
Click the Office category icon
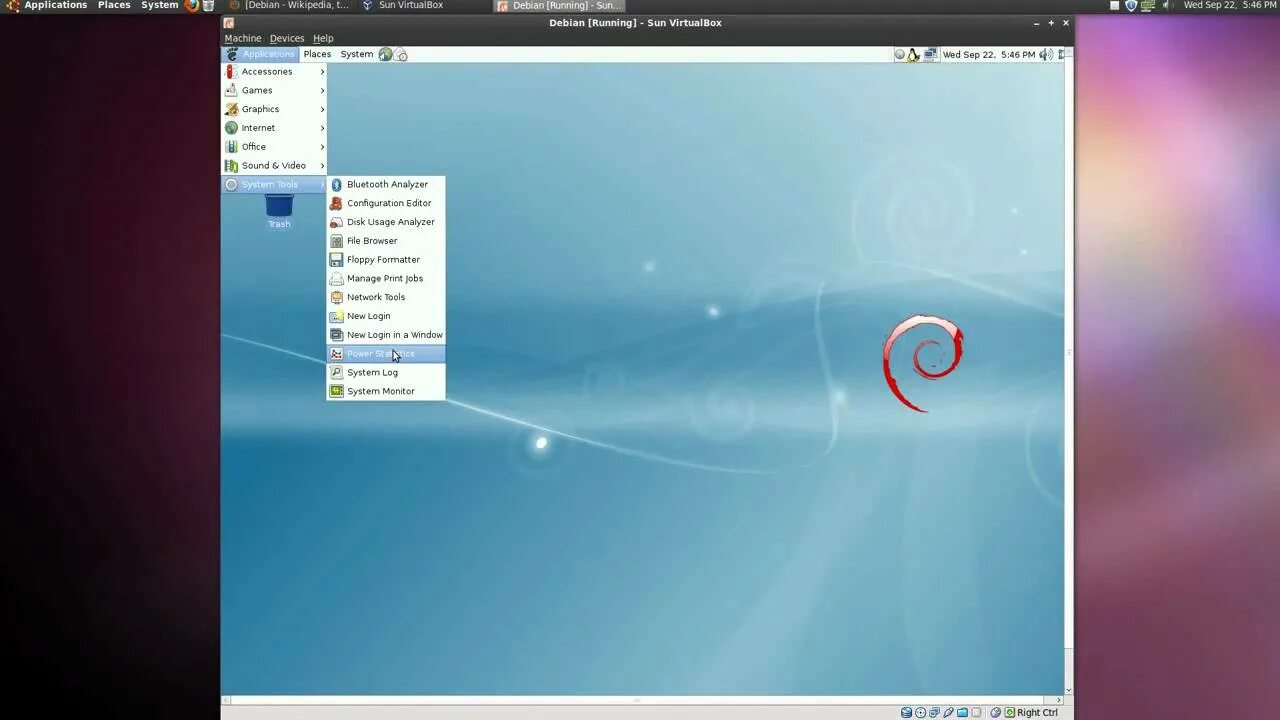pos(232,147)
